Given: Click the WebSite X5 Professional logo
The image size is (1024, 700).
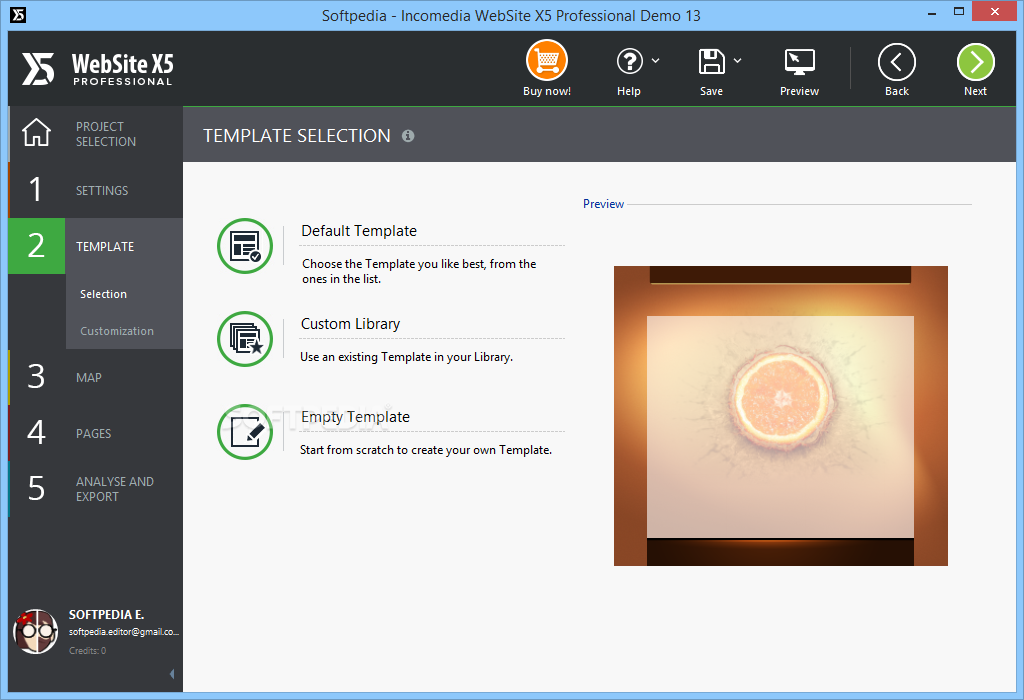Looking at the screenshot, I should point(98,69).
